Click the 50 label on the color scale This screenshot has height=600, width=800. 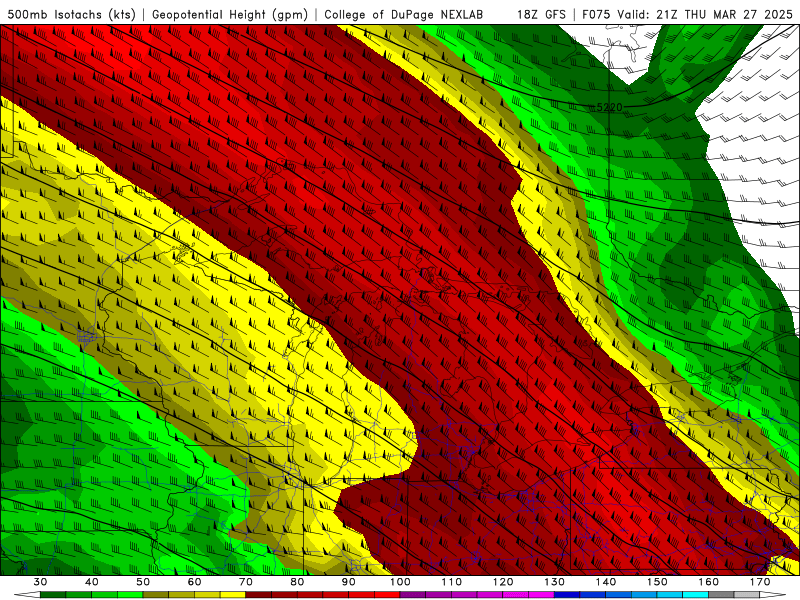(x=143, y=582)
